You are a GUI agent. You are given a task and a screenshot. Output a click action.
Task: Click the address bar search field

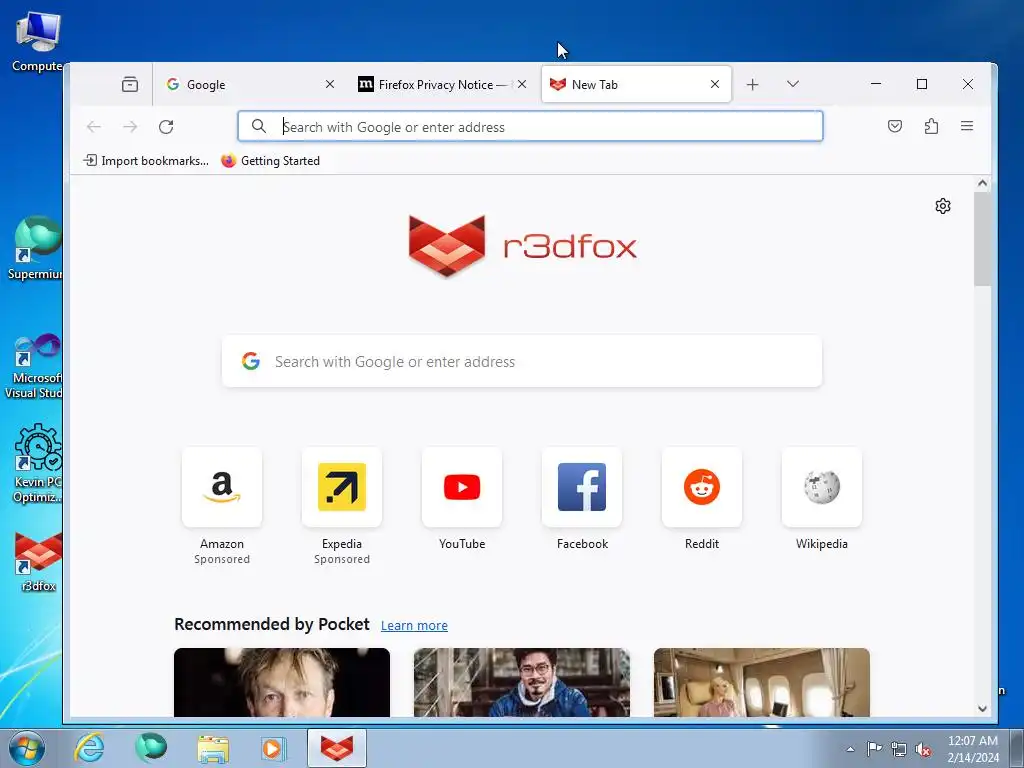530,127
